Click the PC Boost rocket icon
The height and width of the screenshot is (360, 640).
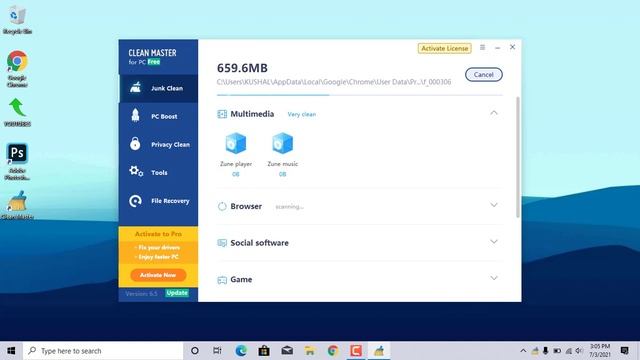pos(136,116)
